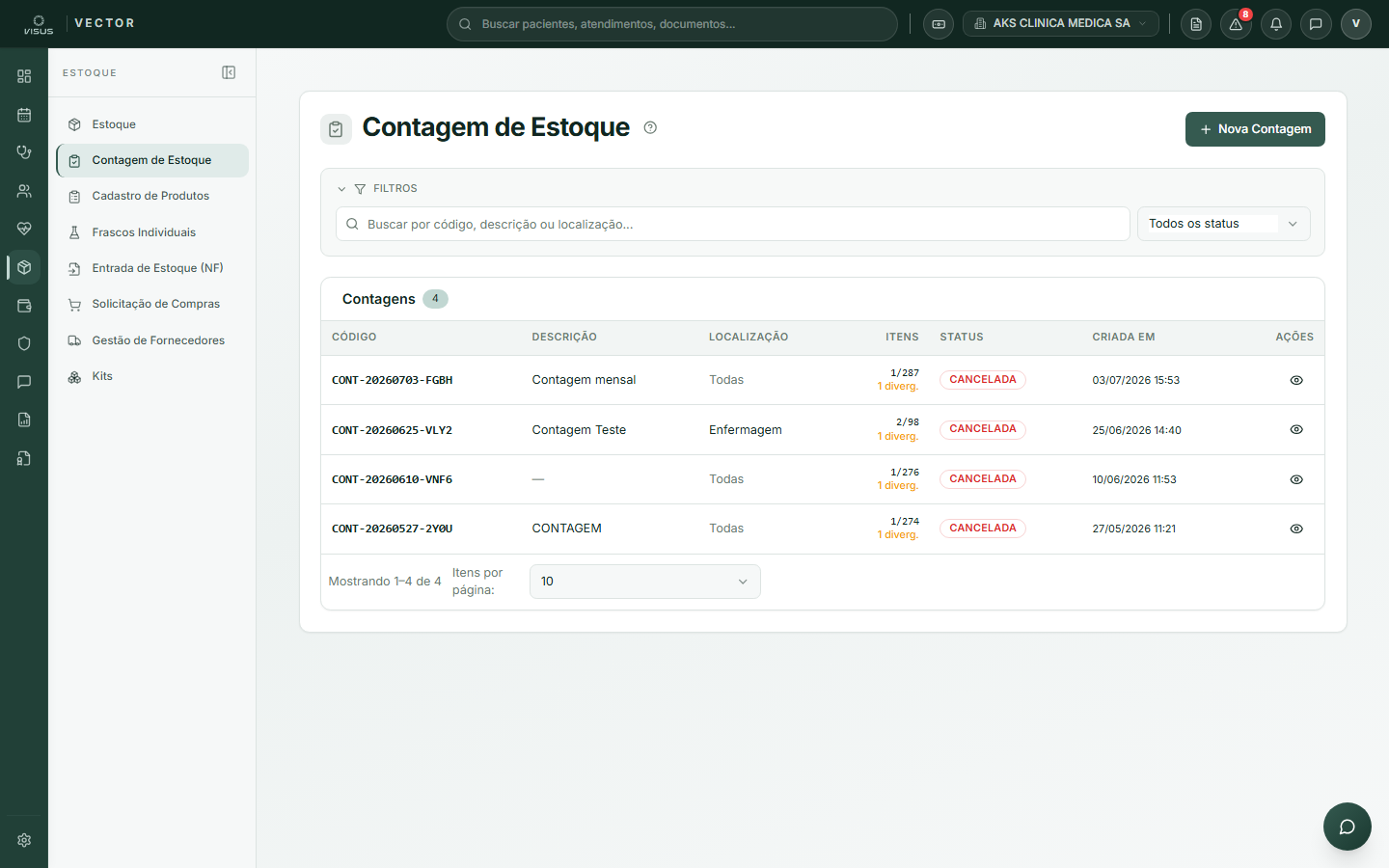
Task: View details of CONT-20260625-VLY2
Action: [x=1296, y=429]
